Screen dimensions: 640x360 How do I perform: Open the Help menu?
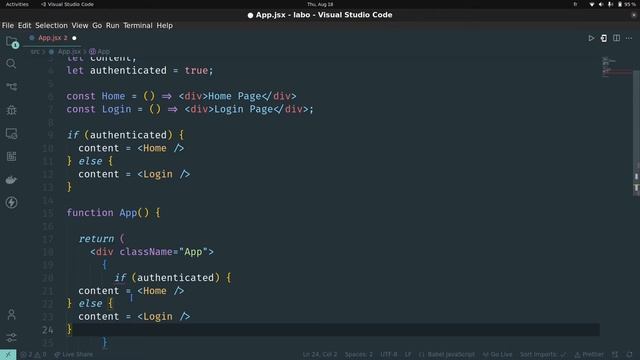(x=164, y=25)
